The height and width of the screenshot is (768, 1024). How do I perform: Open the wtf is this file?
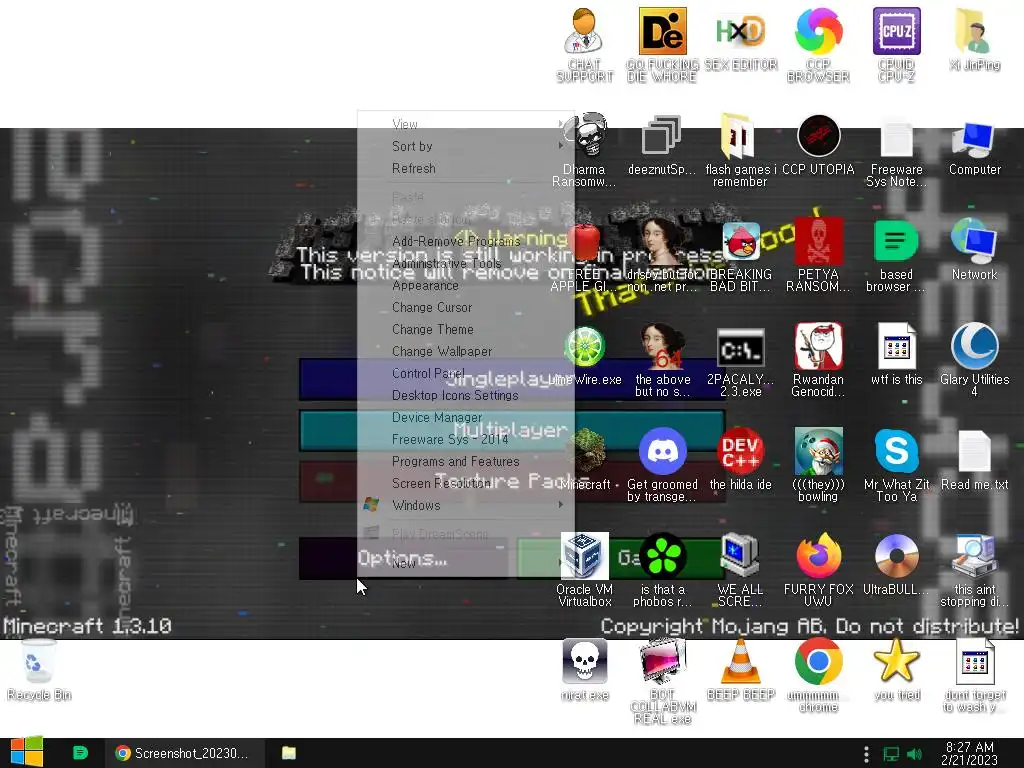[896, 346]
